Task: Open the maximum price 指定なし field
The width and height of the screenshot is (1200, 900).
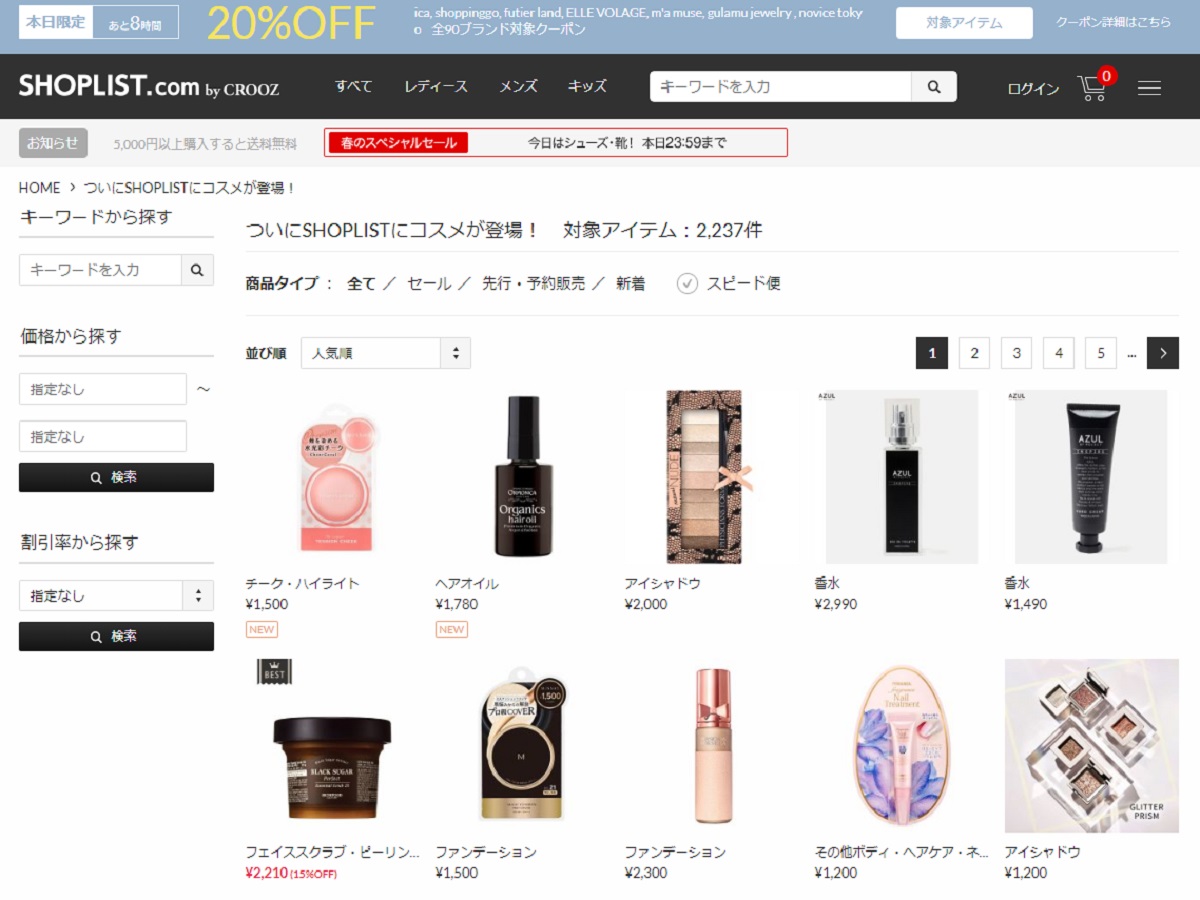Action: (103, 437)
